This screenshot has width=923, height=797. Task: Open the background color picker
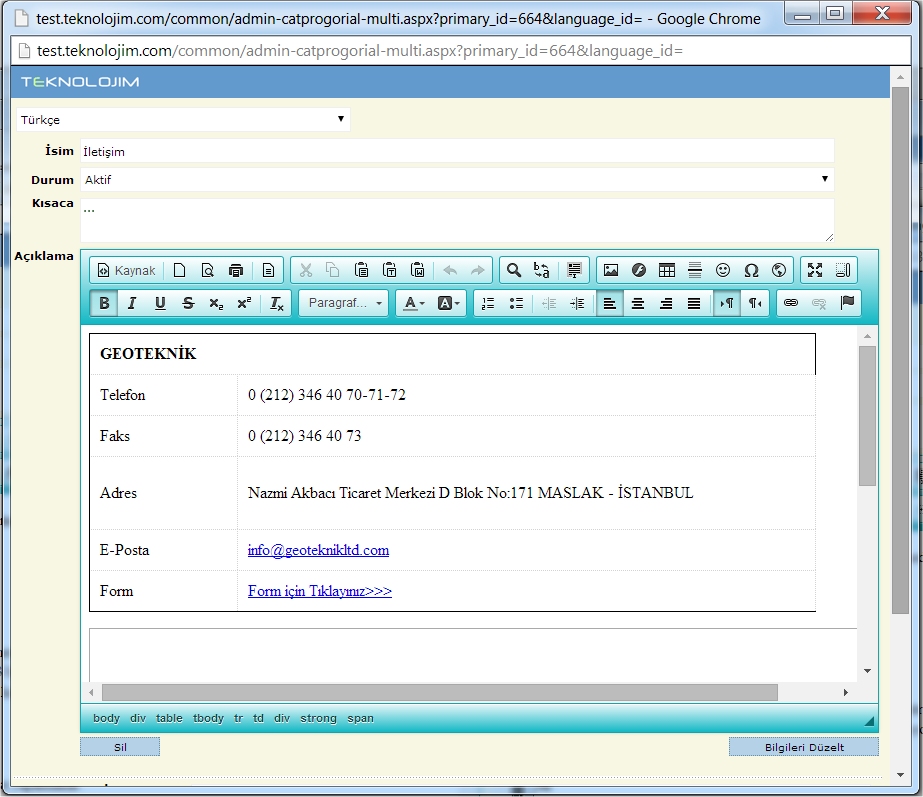[449, 303]
